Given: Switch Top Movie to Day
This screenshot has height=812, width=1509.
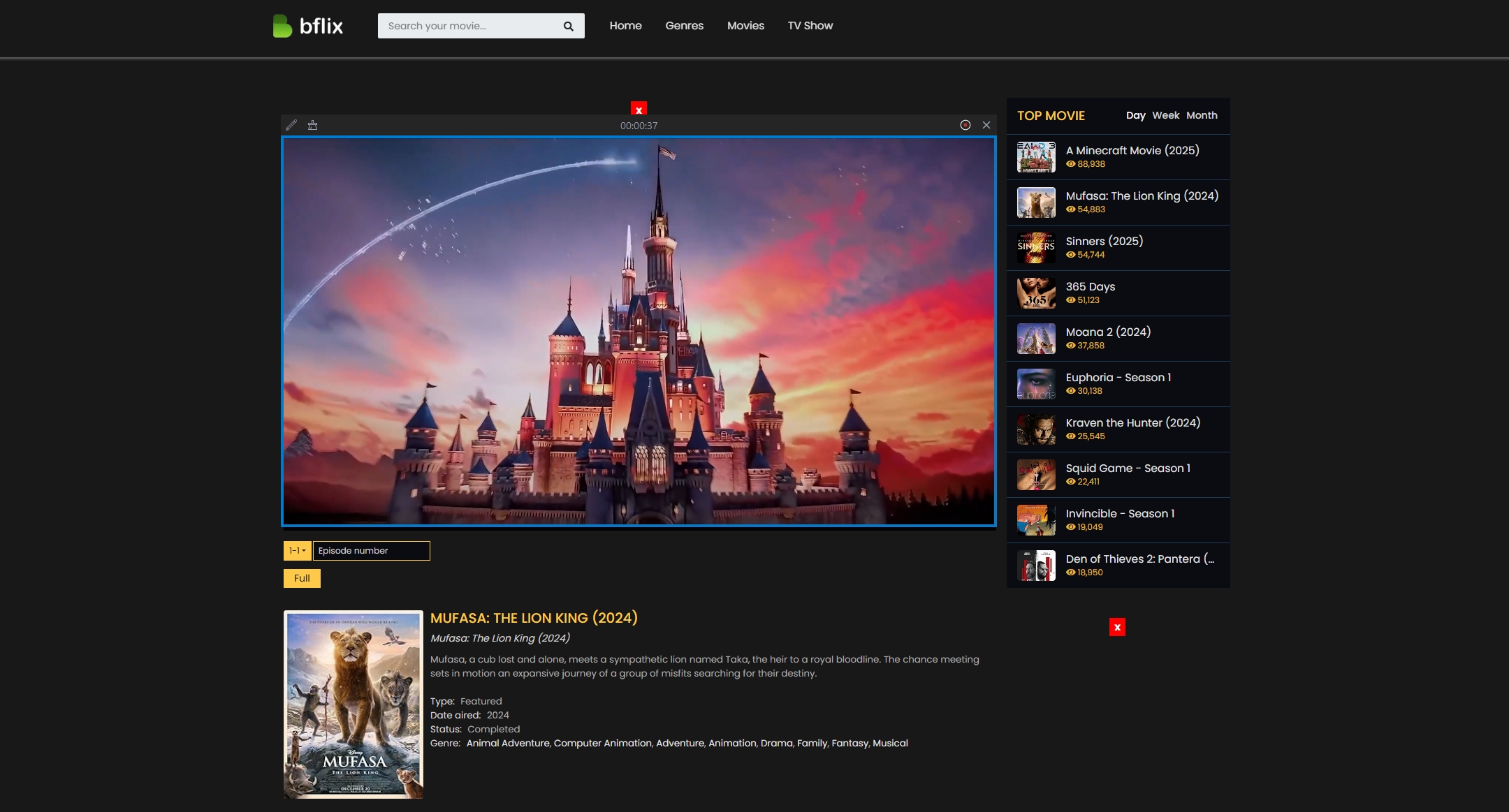Looking at the screenshot, I should pyautogui.click(x=1135, y=115).
